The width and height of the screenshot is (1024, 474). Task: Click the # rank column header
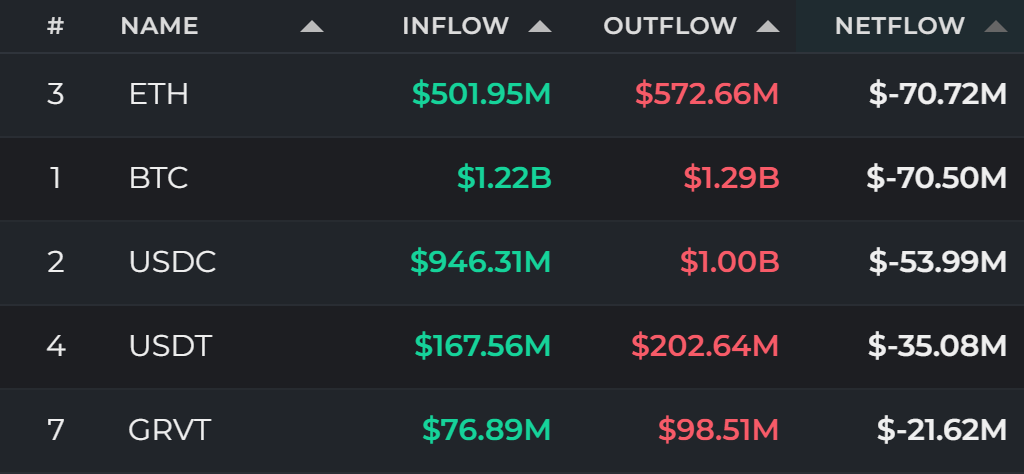coord(56,26)
